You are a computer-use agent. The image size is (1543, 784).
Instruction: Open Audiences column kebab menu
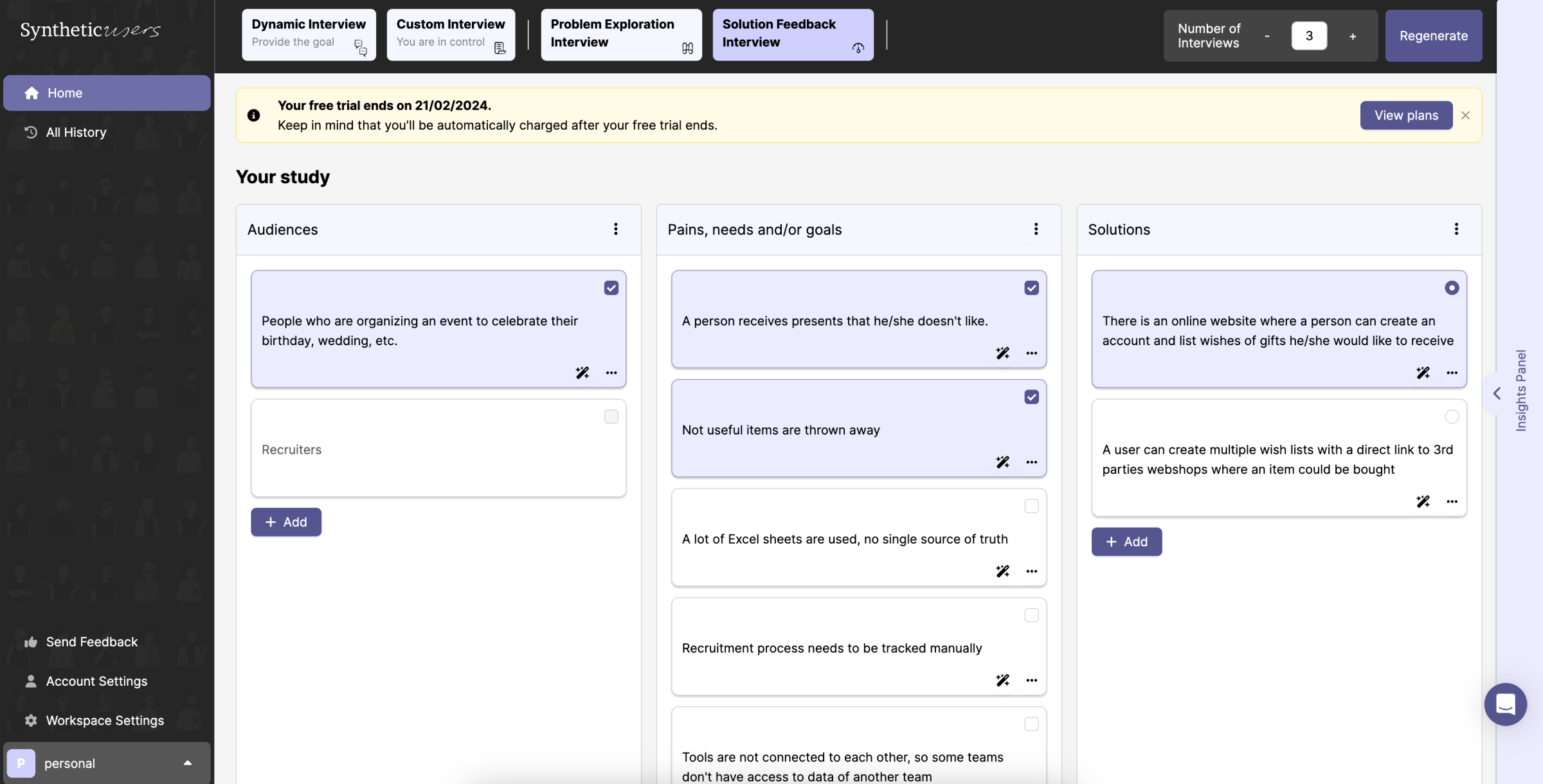pyautogui.click(x=615, y=229)
